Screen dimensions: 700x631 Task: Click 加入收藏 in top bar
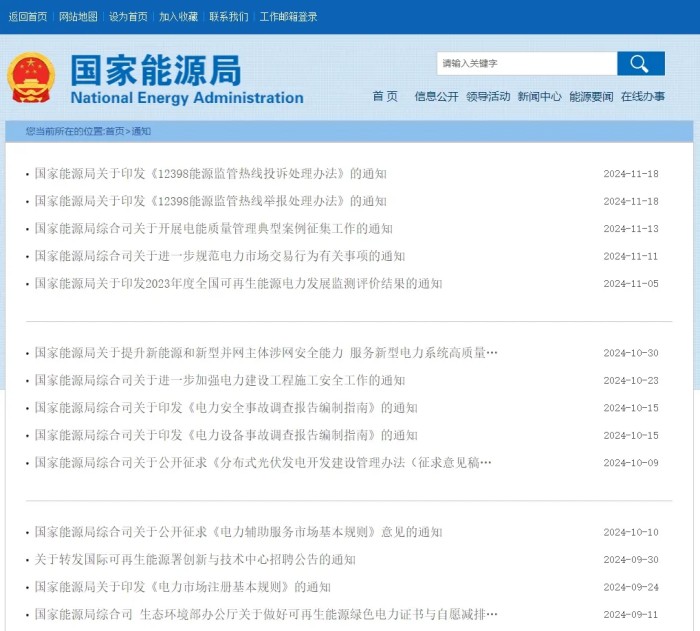178,17
